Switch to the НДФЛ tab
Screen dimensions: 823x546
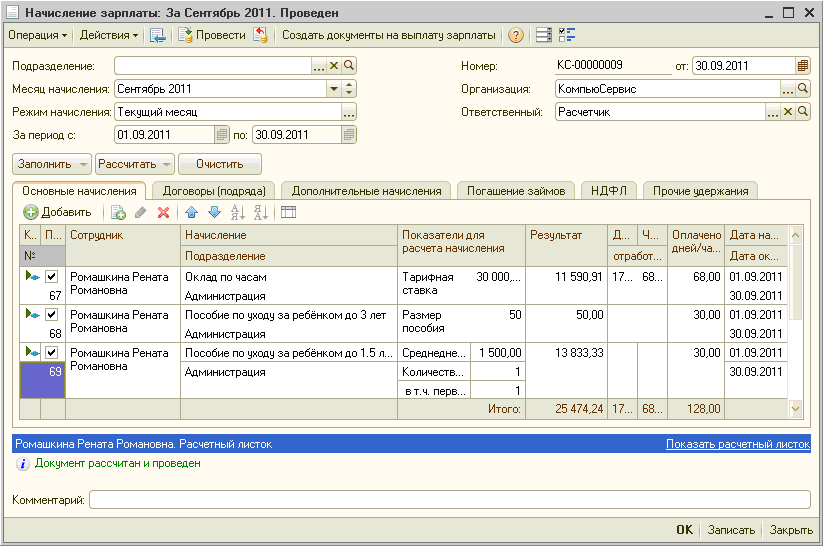coord(609,191)
